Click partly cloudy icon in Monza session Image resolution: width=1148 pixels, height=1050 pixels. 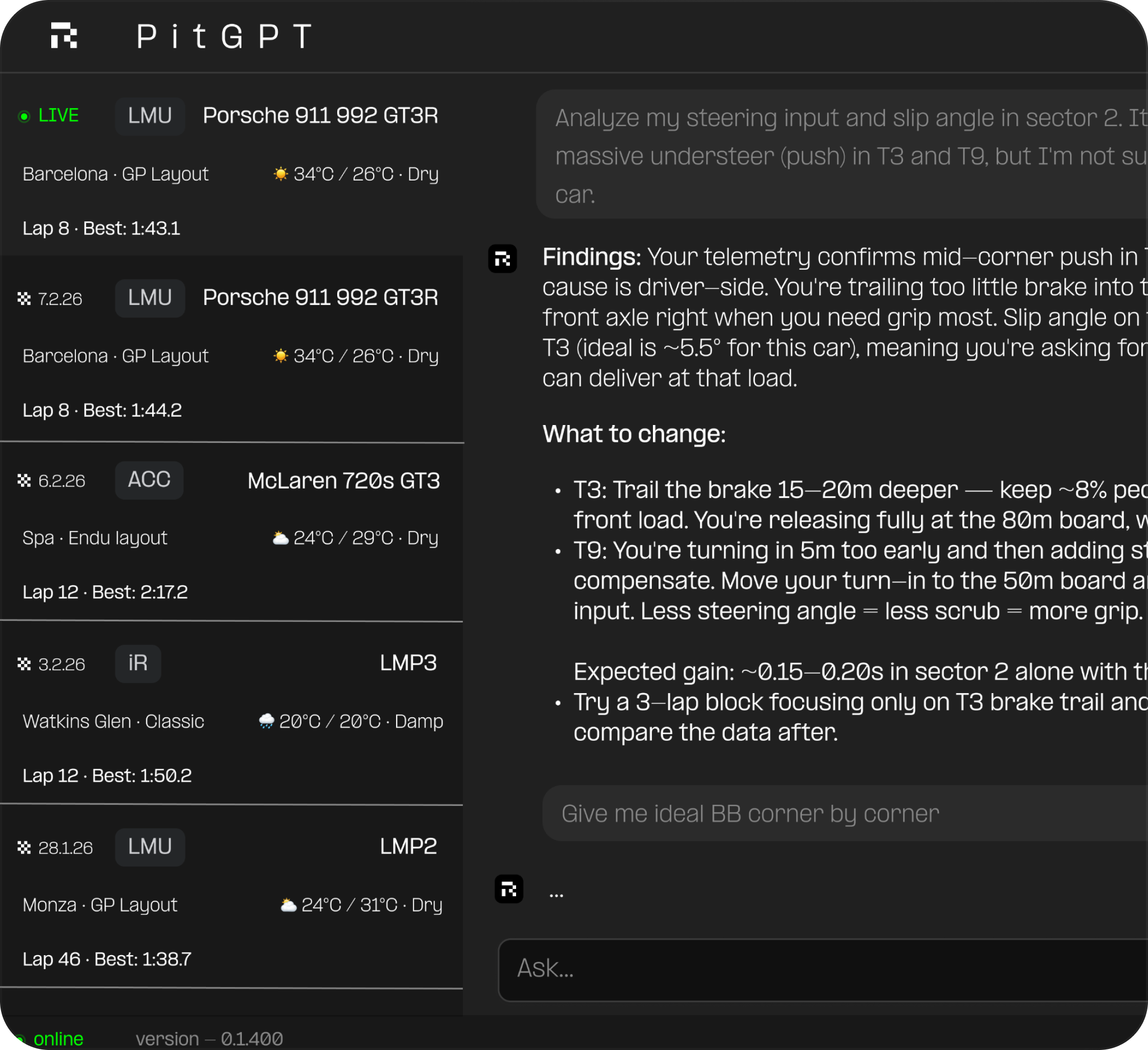[289, 905]
